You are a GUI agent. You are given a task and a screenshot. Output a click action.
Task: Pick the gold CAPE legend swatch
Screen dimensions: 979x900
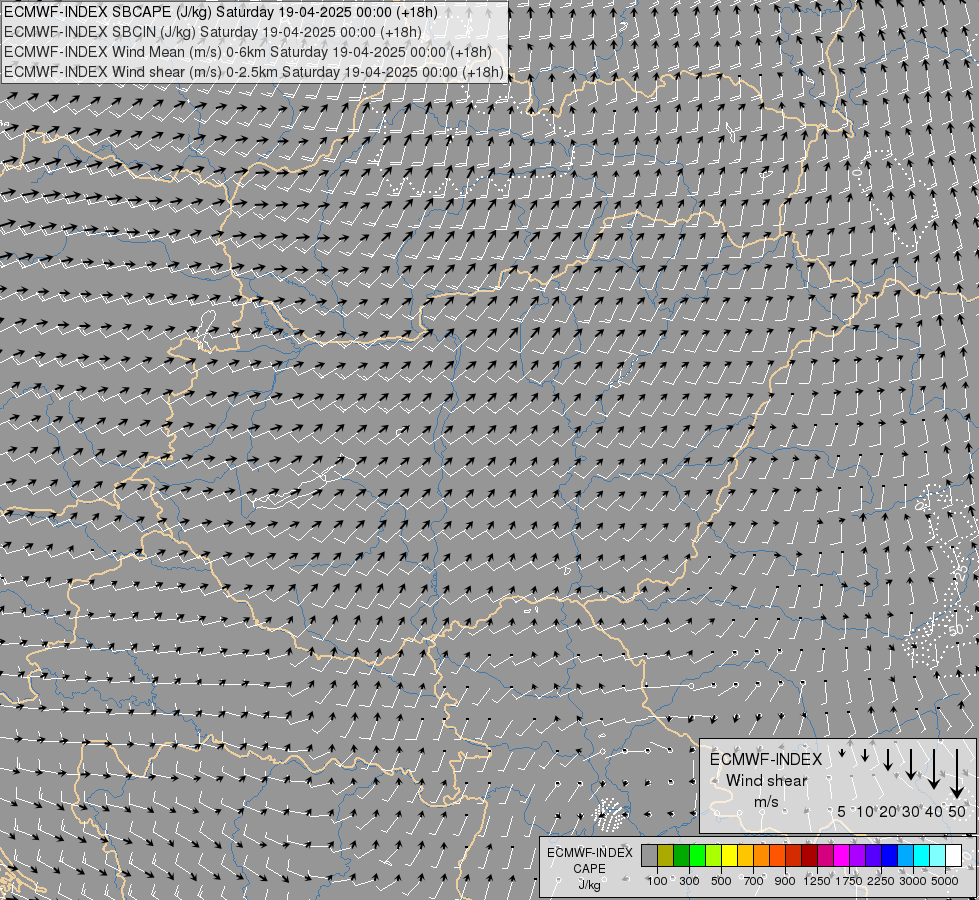click(x=745, y=855)
